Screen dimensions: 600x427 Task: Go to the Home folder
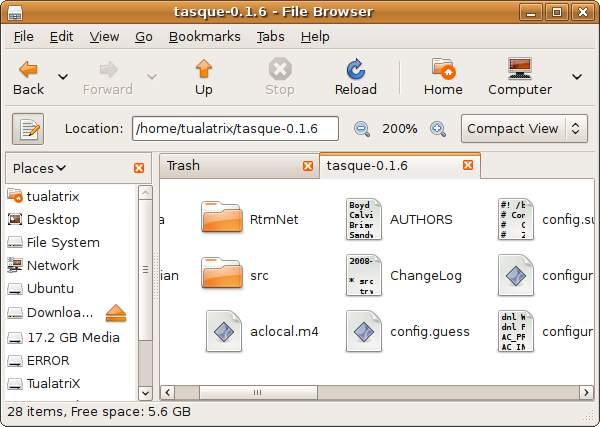click(443, 70)
